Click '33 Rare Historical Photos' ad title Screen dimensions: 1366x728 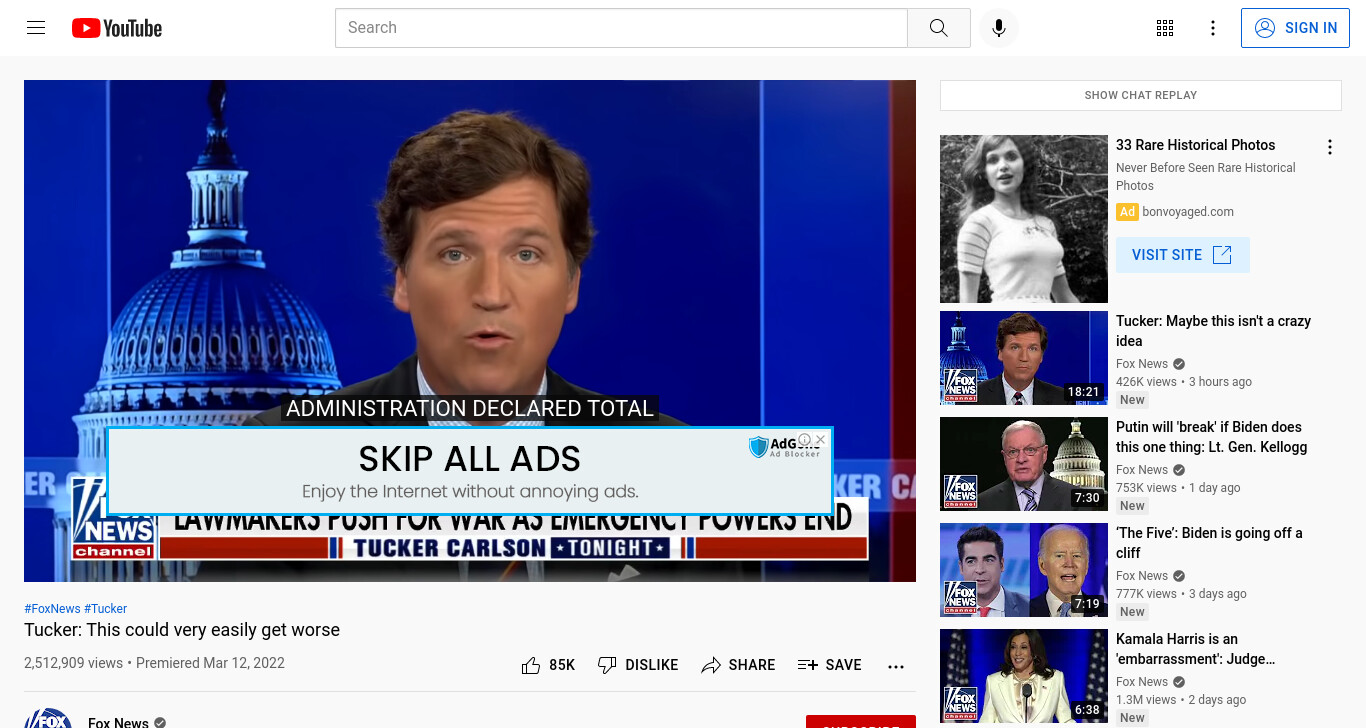[x=1196, y=145]
